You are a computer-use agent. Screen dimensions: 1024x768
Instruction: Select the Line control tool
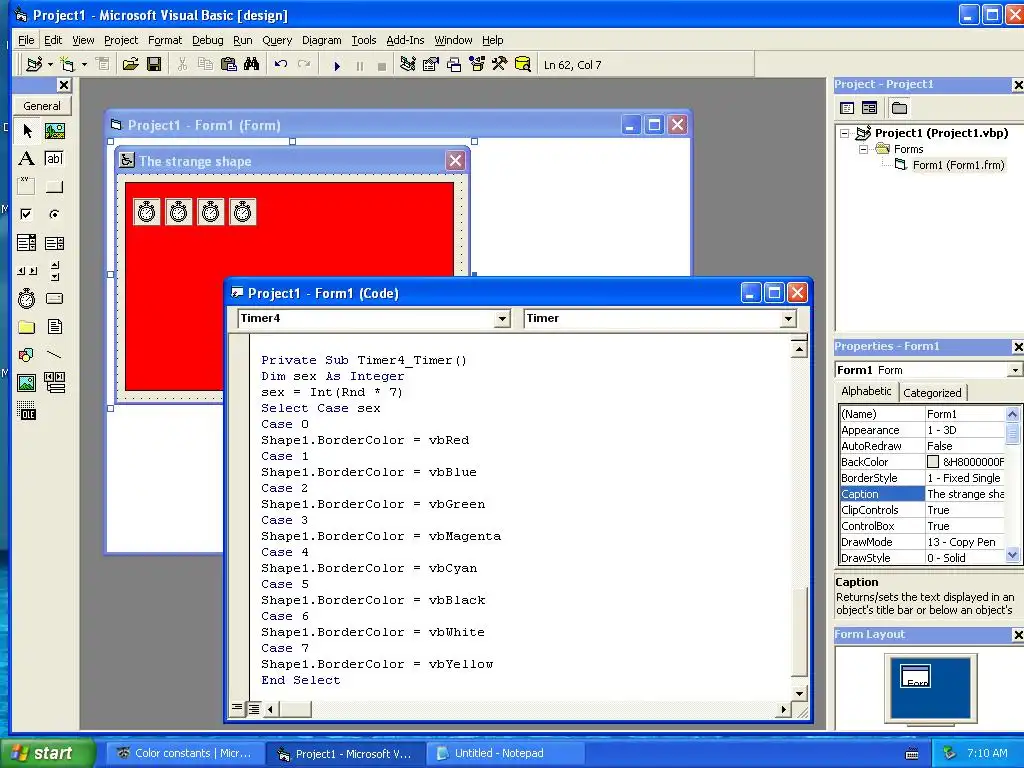click(54, 355)
